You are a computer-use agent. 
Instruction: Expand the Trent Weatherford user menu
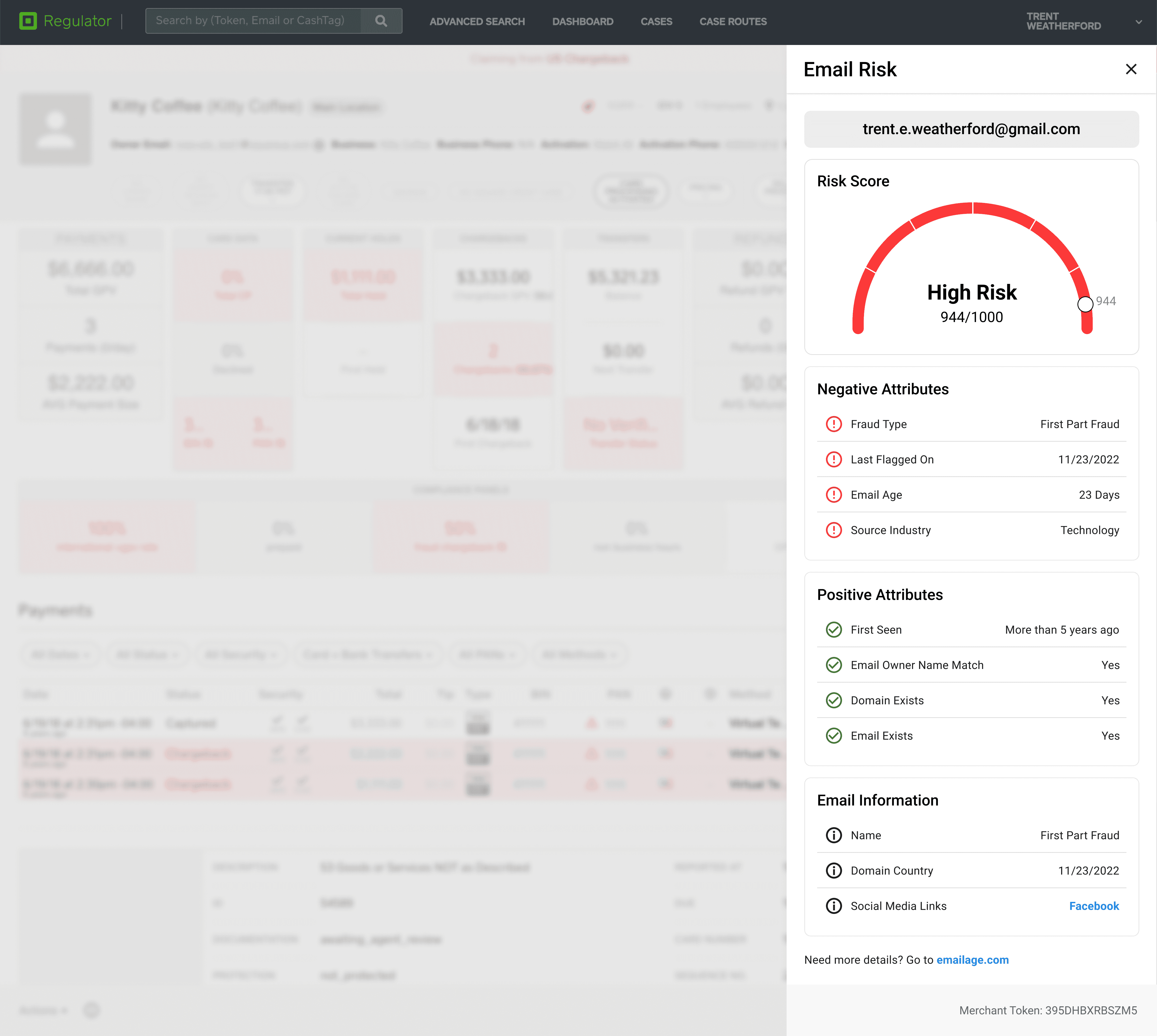pyautogui.click(x=1138, y=22)
